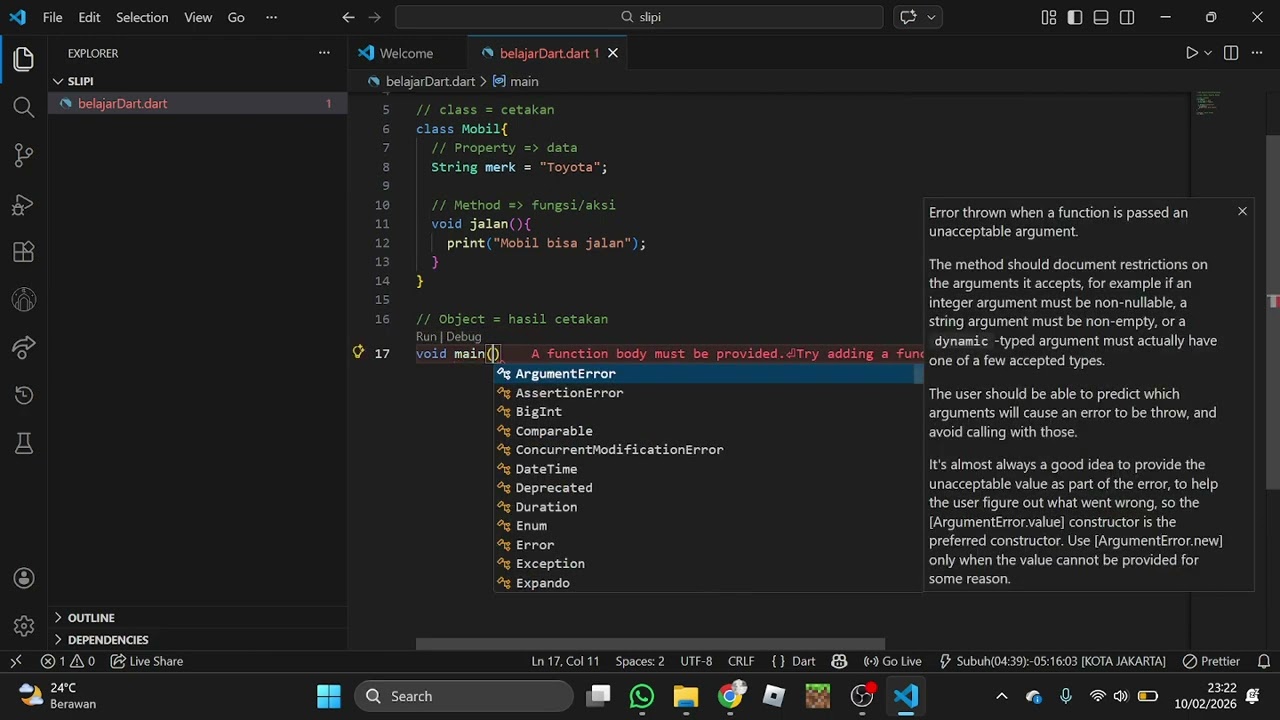Go back in navigation history
Screen dimensions: 1280x720
point(348,17)
